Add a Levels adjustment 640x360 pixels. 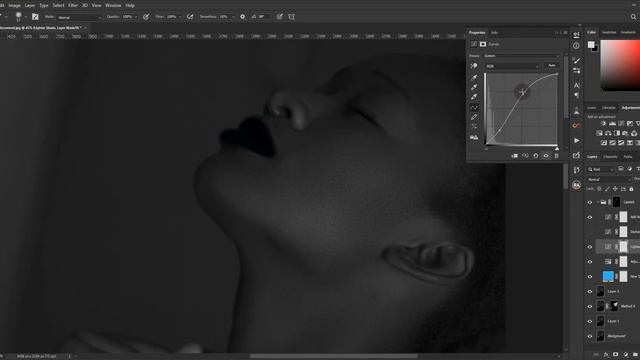click(x=612, y=124)
